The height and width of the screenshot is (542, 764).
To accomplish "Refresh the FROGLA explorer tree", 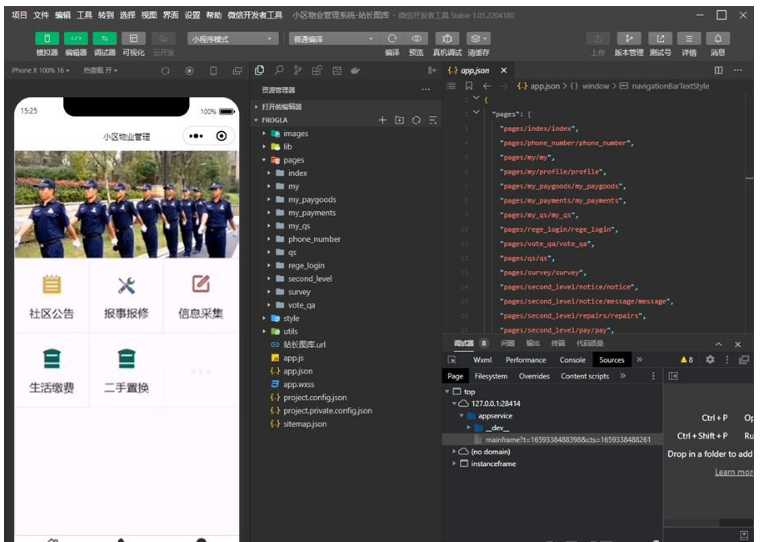I will click(416, 120).
